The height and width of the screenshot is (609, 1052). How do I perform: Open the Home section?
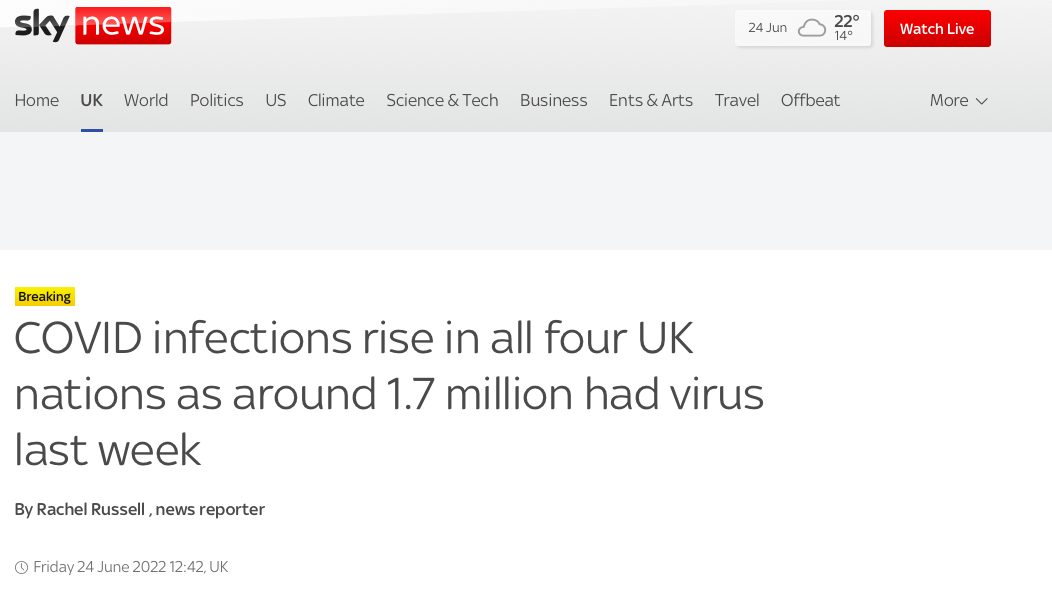click(37, 100)
